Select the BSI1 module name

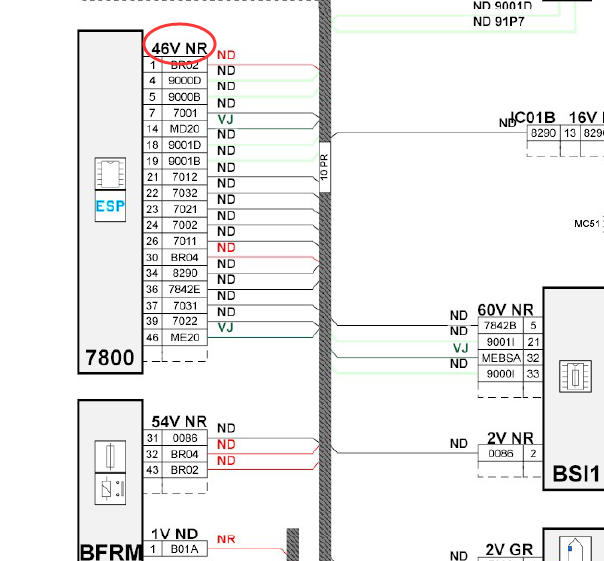(576, 474)
